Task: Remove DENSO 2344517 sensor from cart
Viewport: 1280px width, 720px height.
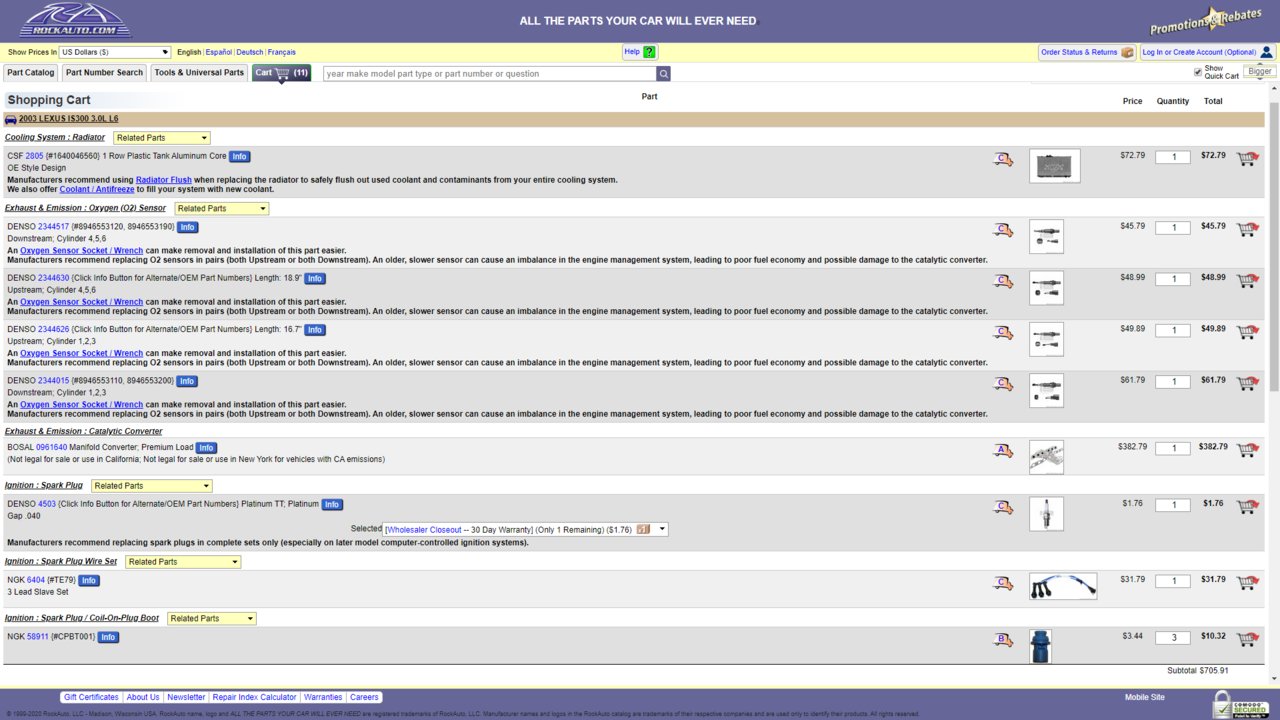Action: (x=1247, y=229)
